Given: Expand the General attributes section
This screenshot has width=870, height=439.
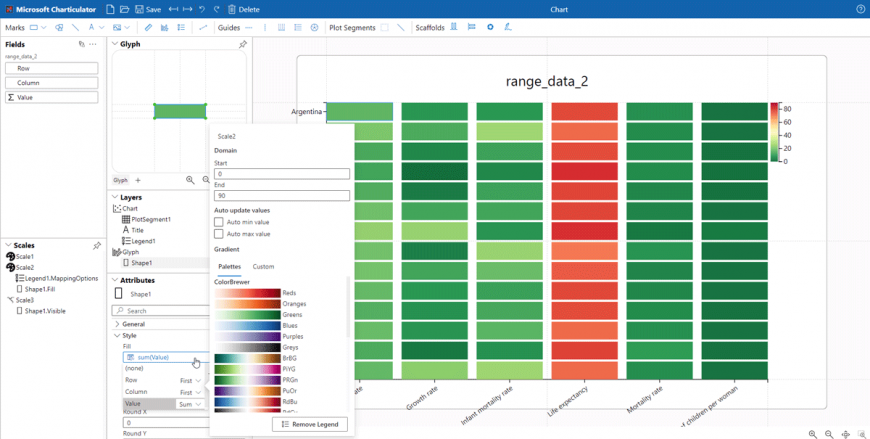Looking at the screenshot, I should (x=118, y=324).
